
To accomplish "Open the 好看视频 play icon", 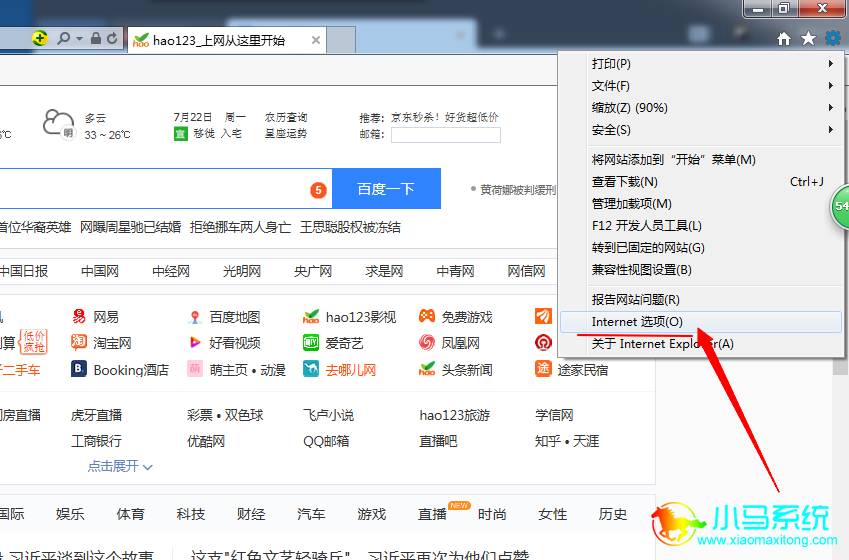I will click(x=195, y=342).
